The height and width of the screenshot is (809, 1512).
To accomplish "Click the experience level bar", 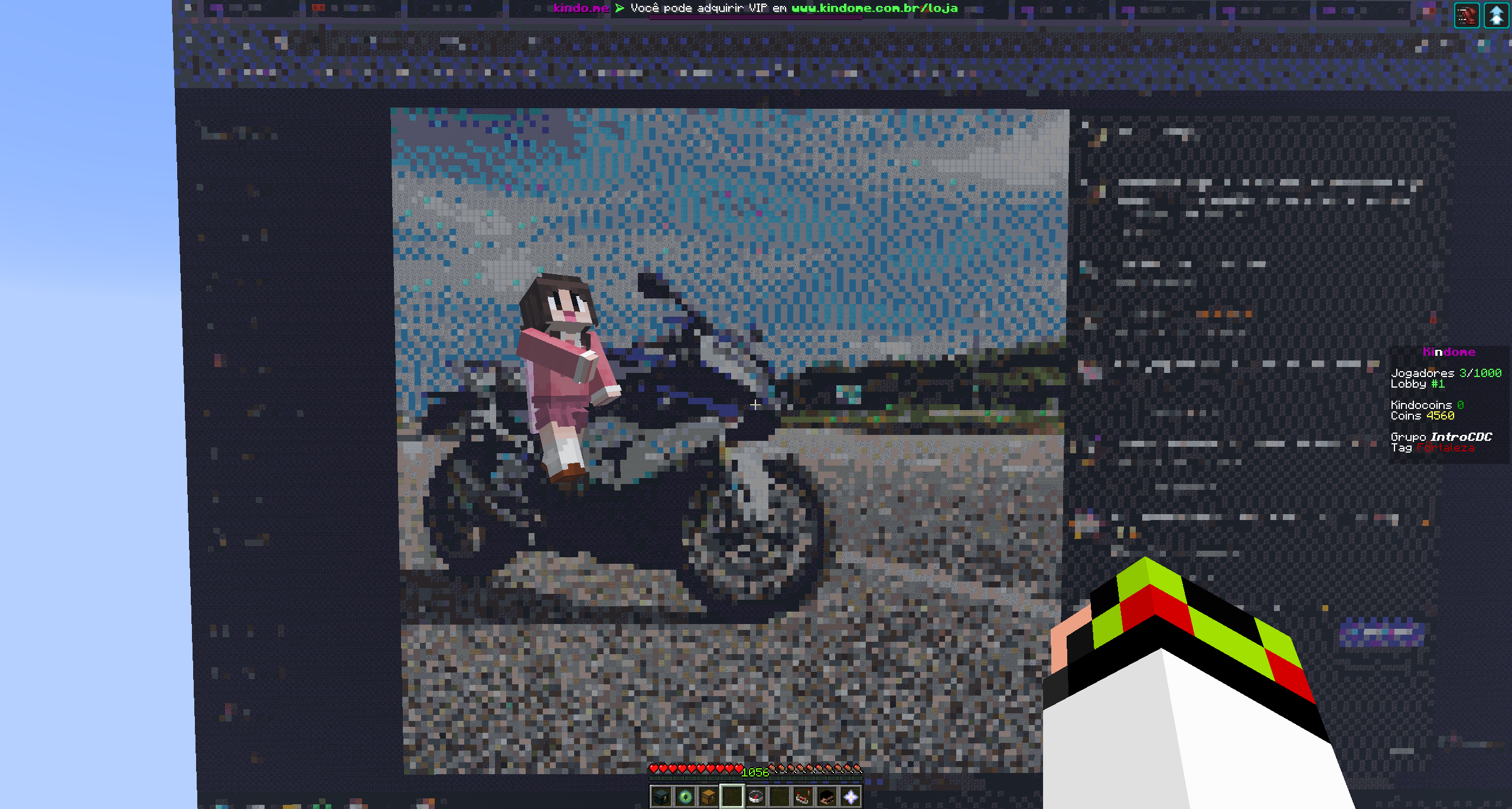I will (x=755, y=779).
